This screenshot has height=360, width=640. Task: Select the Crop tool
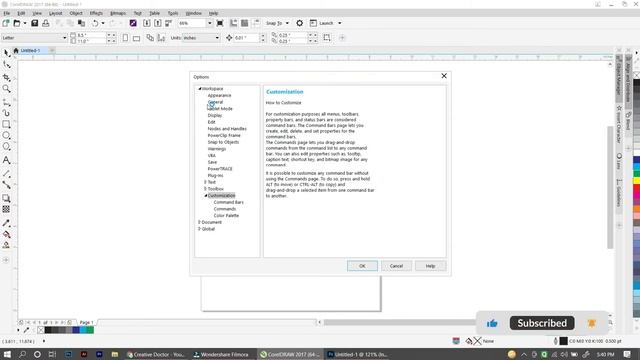tap(7, 77)
